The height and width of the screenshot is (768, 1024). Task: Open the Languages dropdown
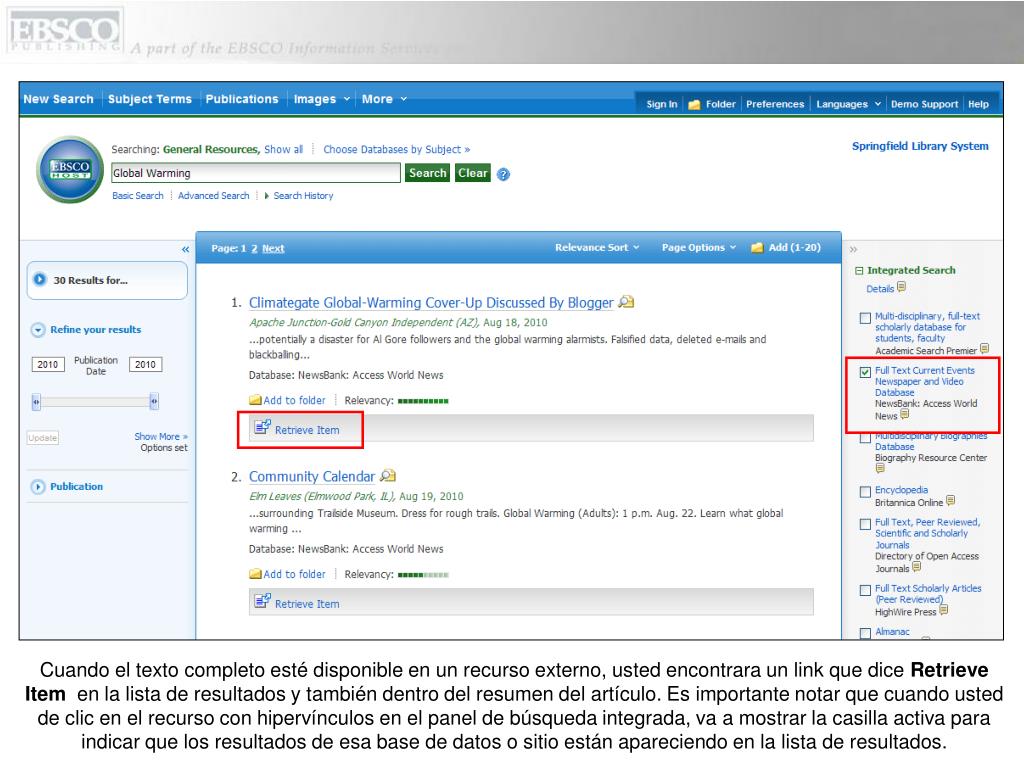point(848,104)
